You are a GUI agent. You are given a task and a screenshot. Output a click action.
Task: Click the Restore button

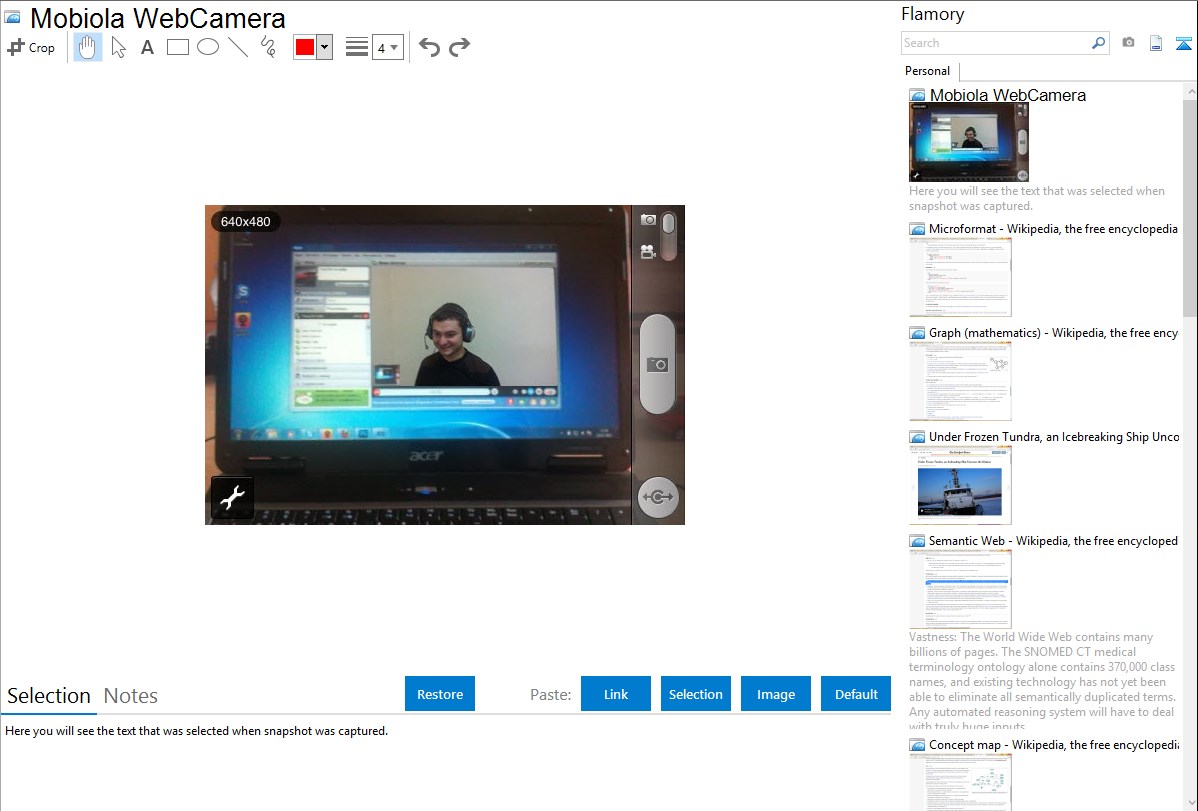(x=440, y=694)
